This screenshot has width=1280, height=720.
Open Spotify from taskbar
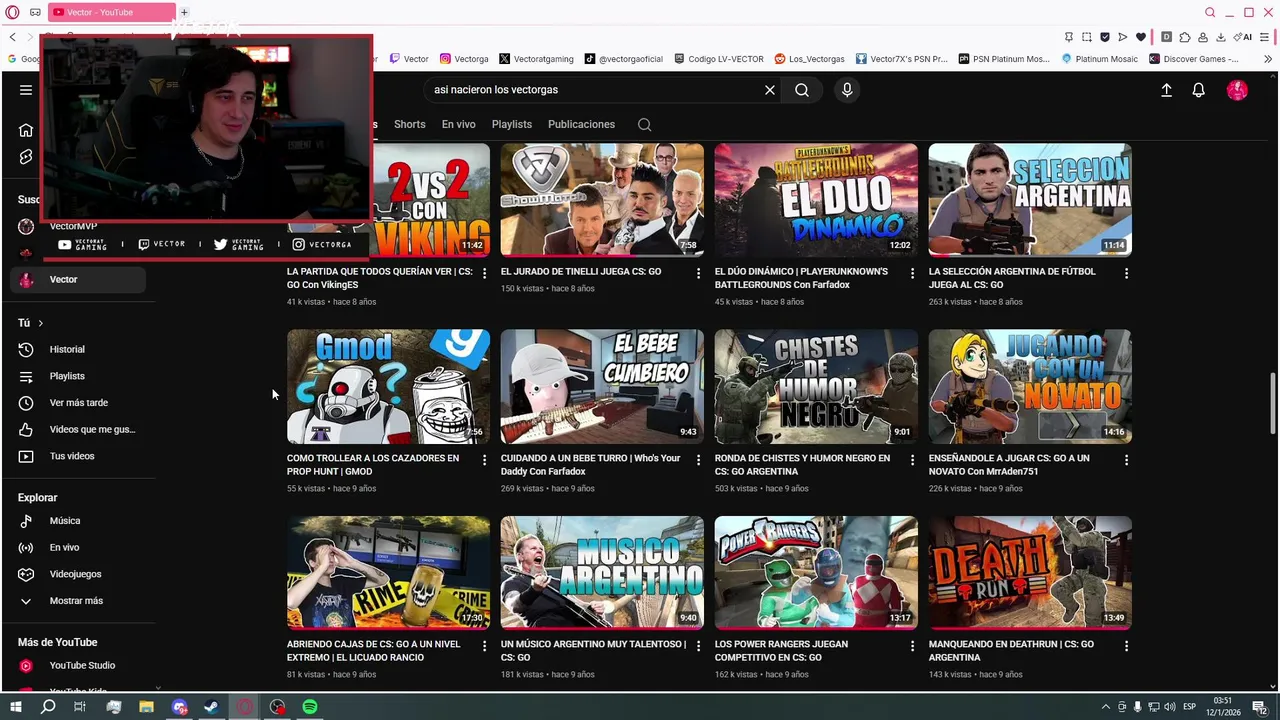point(310,707)
